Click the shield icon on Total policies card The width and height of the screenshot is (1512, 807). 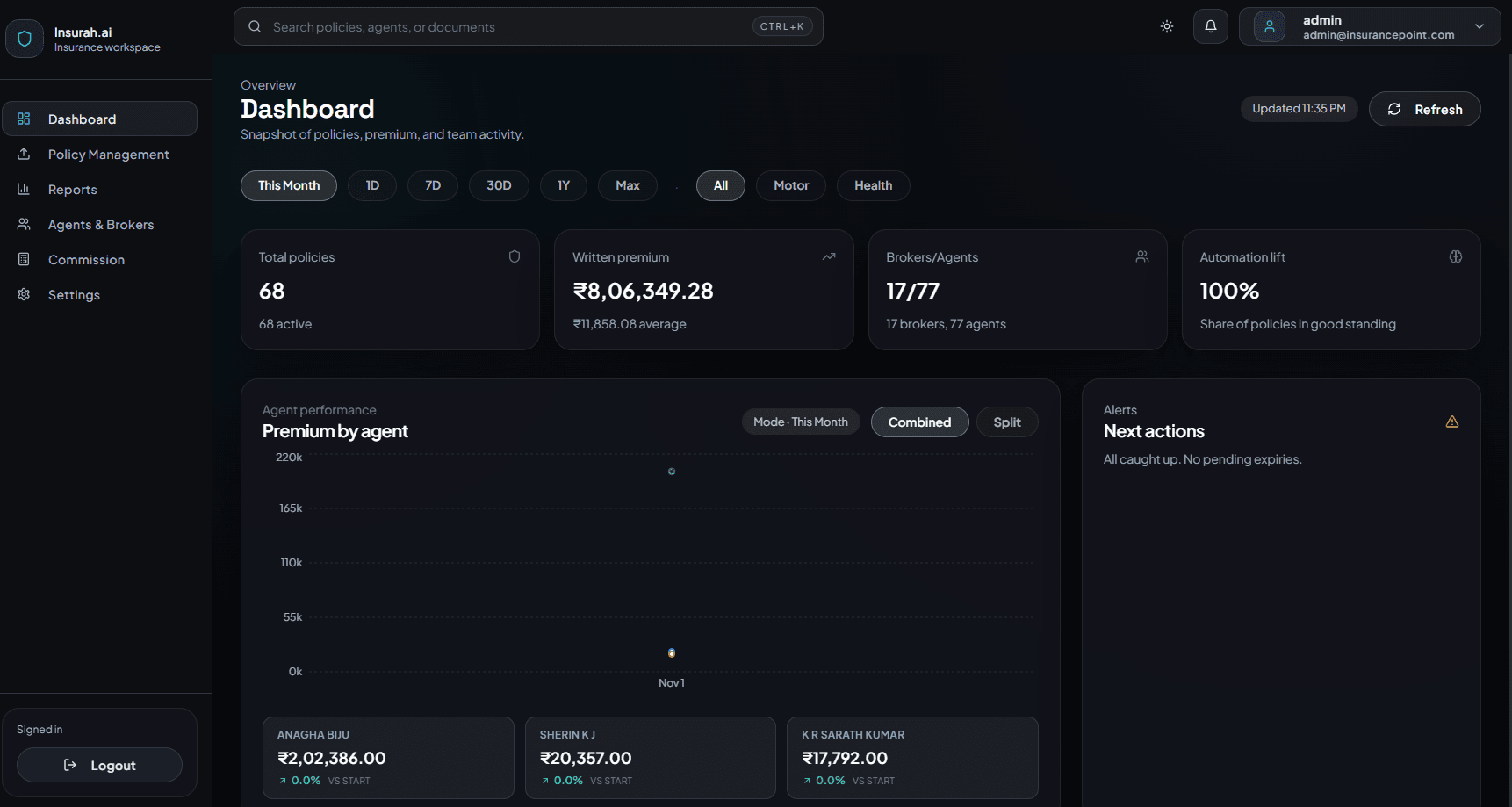(x=514, y=256)
